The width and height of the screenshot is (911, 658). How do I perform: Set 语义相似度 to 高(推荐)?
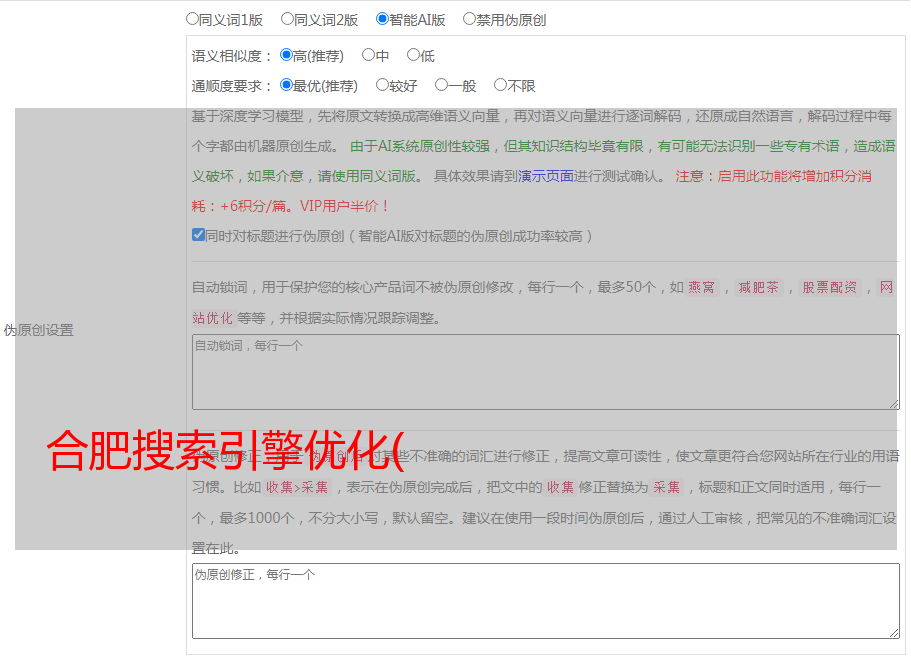(x=286, y=55)
